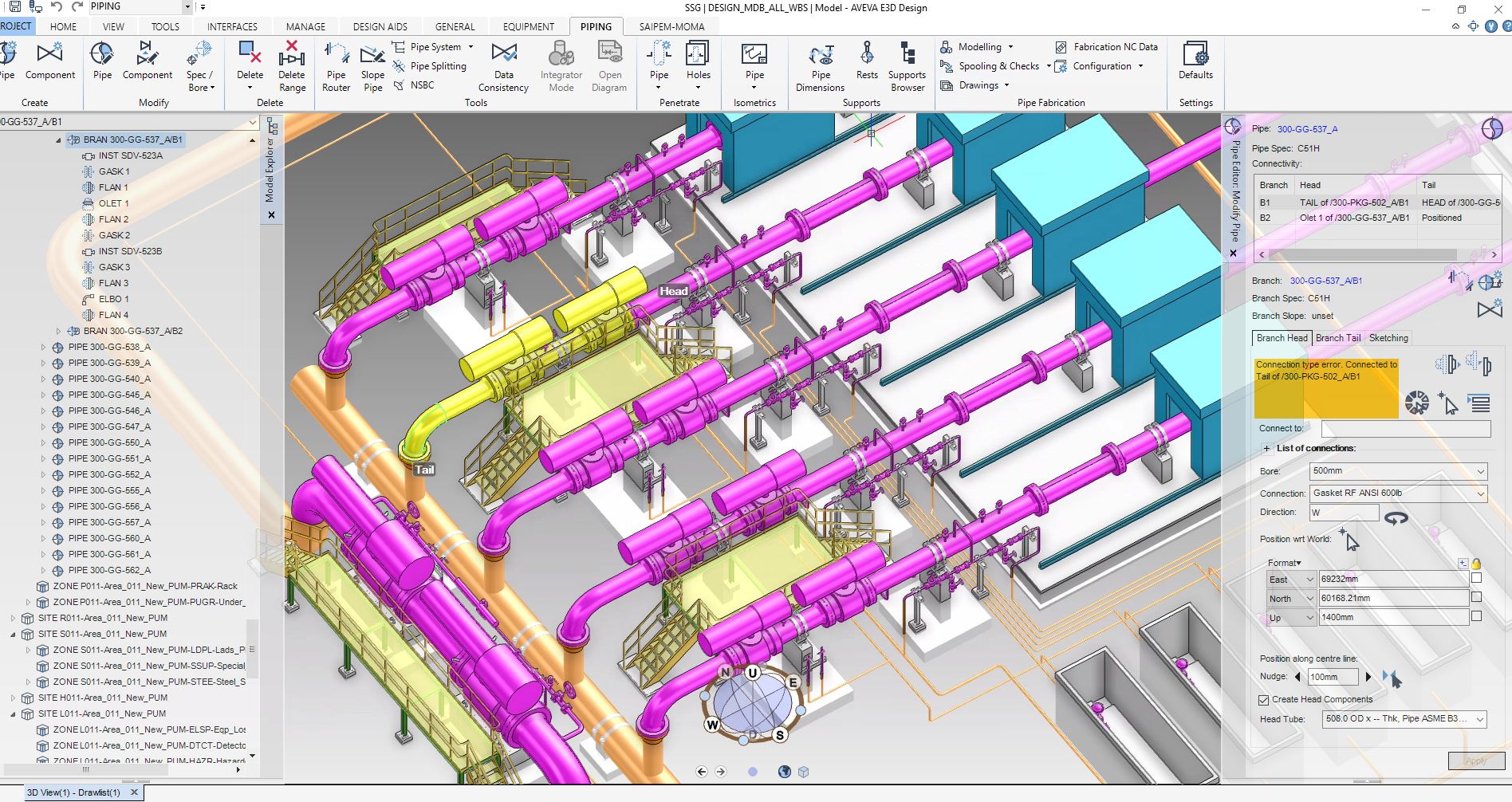The height and width of the screenshot is (802, 1512).
Task: Open the Supports Browser
Action: (907, 65)
